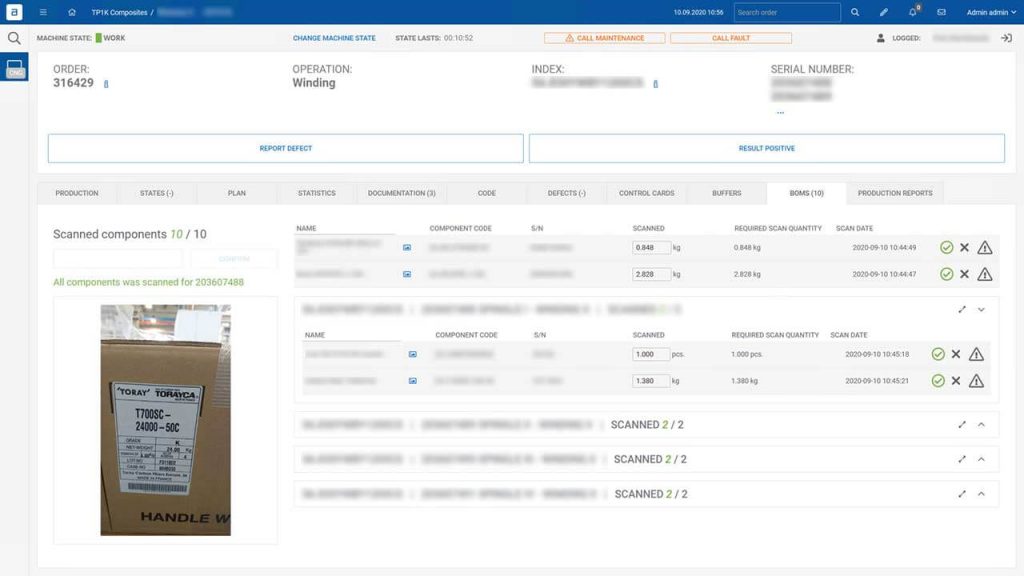1024x576 pixels.
Task: Click warning triangle in 1.000 pcs row
Action: click(x=976, y=354)
